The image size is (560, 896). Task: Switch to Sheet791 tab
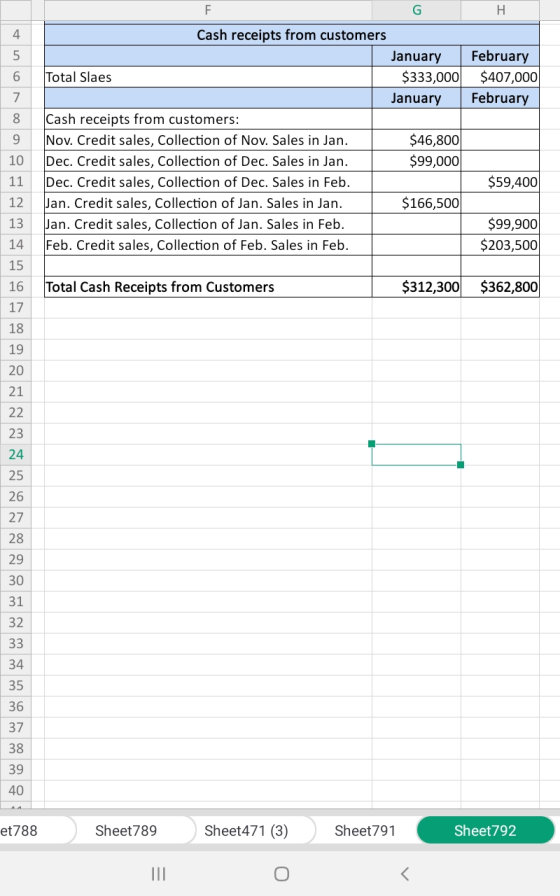click(365, 830)
